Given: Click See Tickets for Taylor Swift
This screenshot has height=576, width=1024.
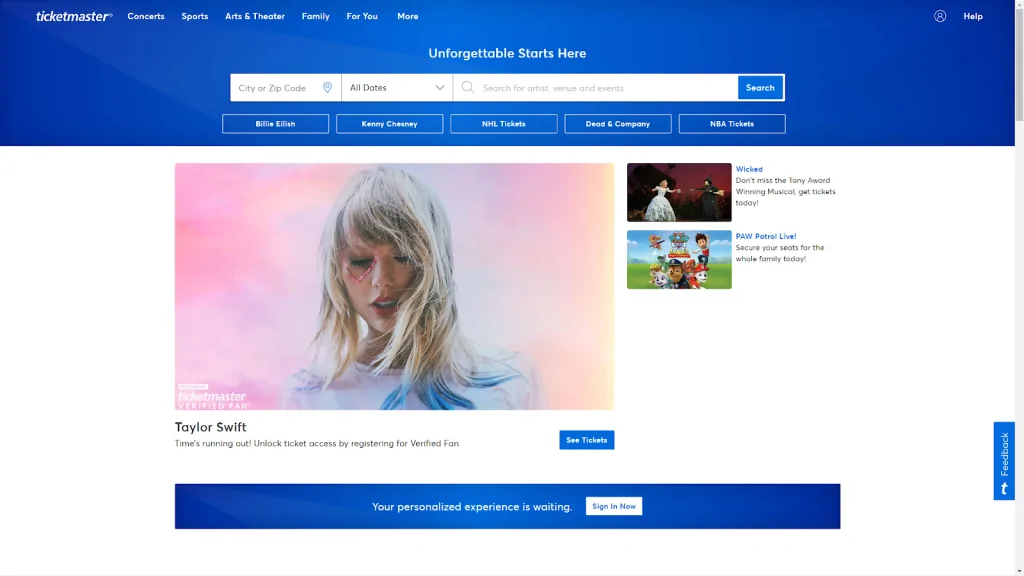Looking at the screenshot, I should [x=586, y=440].
